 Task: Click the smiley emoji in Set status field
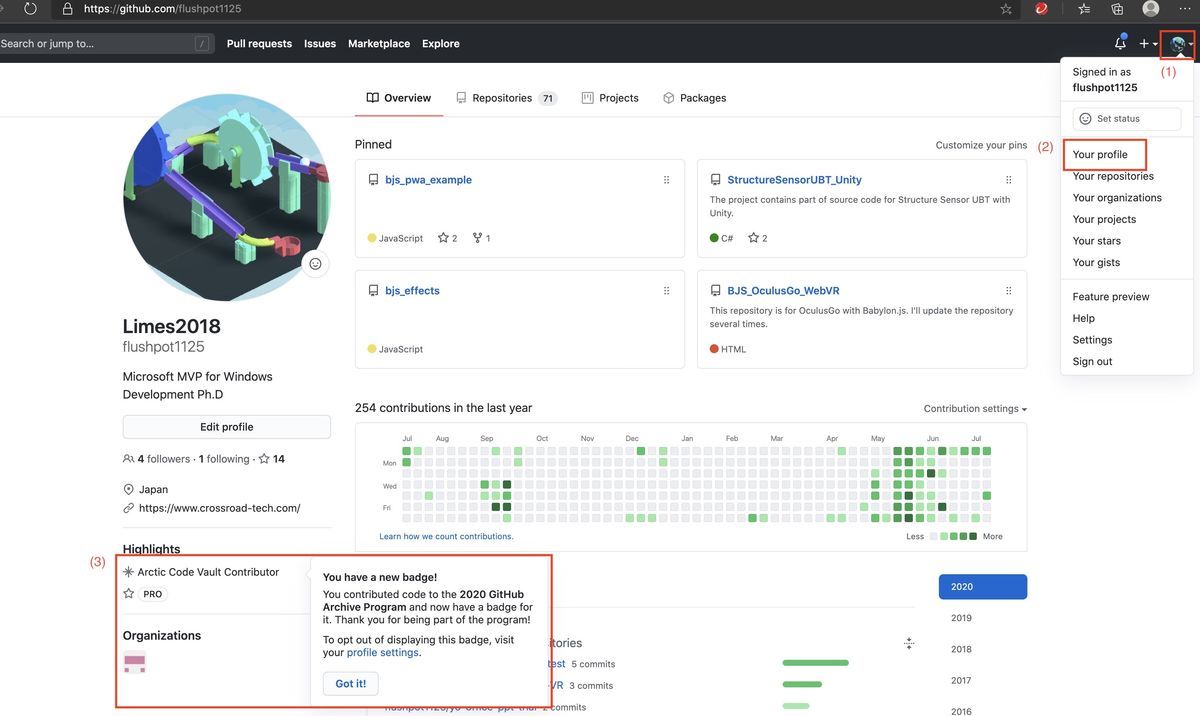click(1083, 116)
